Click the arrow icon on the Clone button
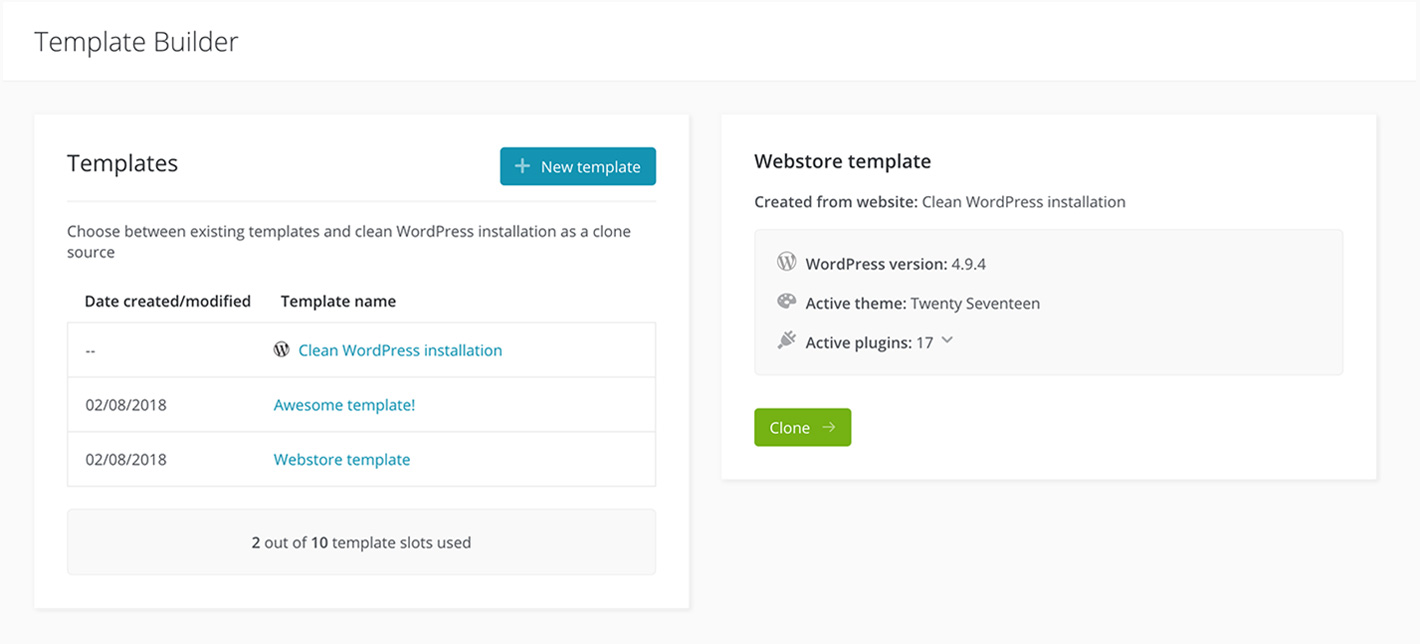 click(828, 427)
